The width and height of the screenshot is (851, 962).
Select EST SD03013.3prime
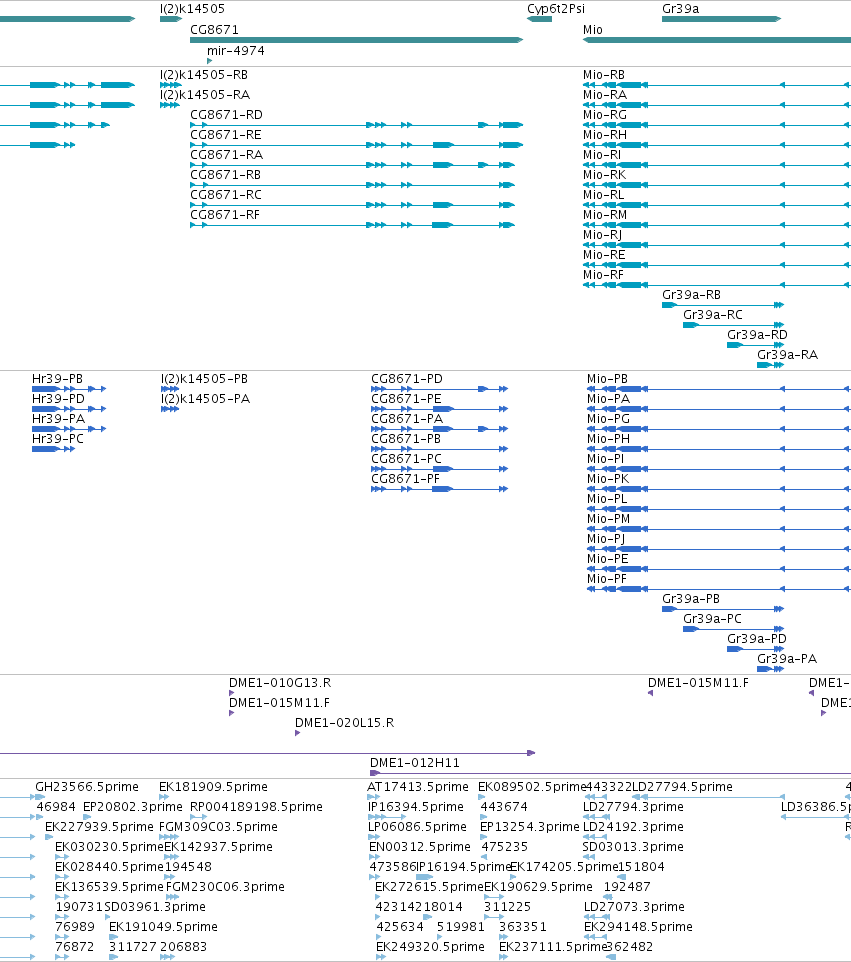[633, 847]
